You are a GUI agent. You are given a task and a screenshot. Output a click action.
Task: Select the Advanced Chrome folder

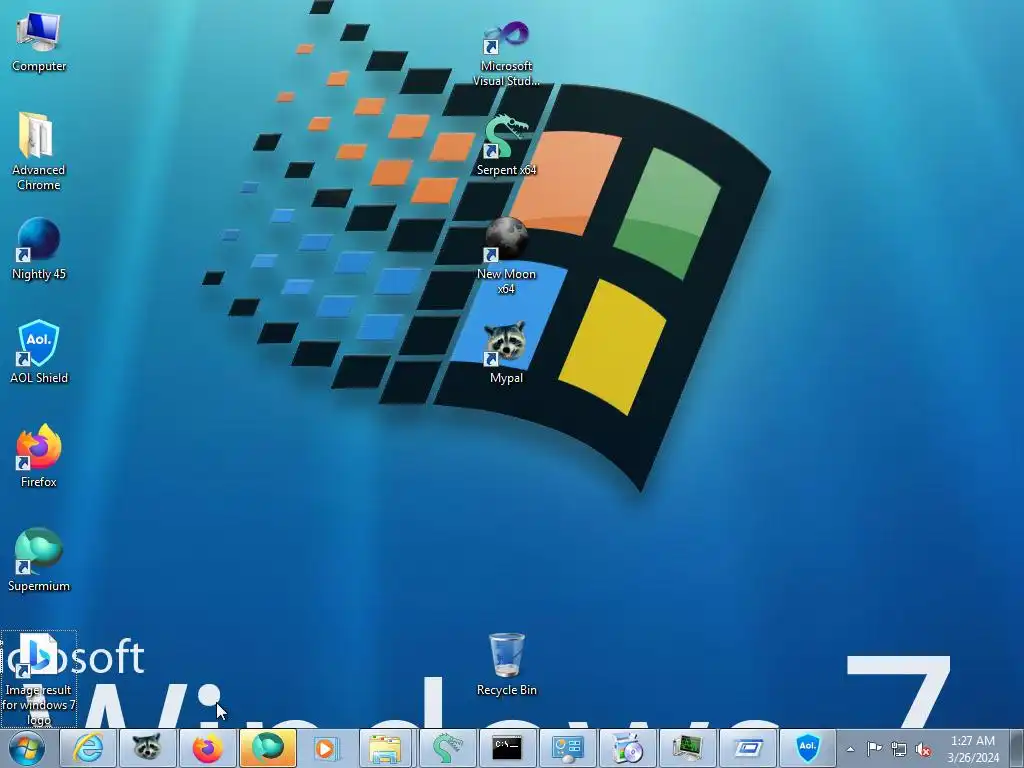(39, 151)
